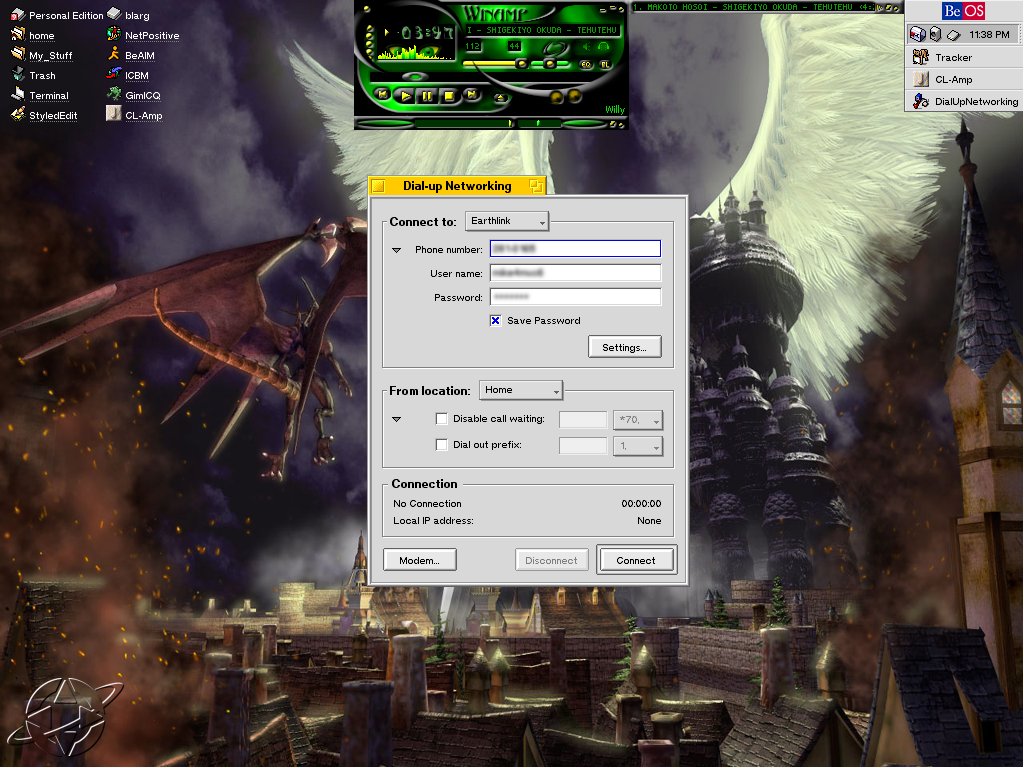Pause playback in the music player
The image size is (1024, 768).
pyautogui.click(x=427, y=96)
